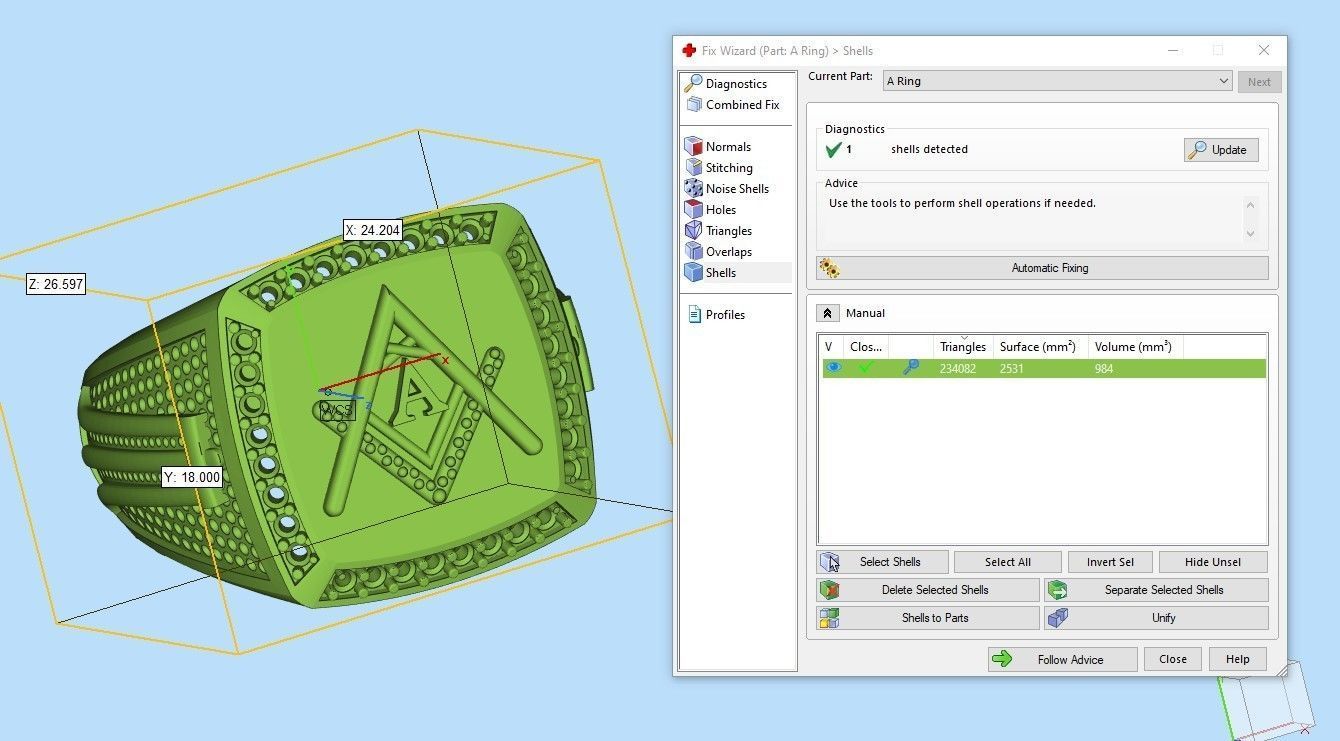The width and height of the screenshot is (1340, 741).
Task: Click the Next button
Action: point(1259,82)
